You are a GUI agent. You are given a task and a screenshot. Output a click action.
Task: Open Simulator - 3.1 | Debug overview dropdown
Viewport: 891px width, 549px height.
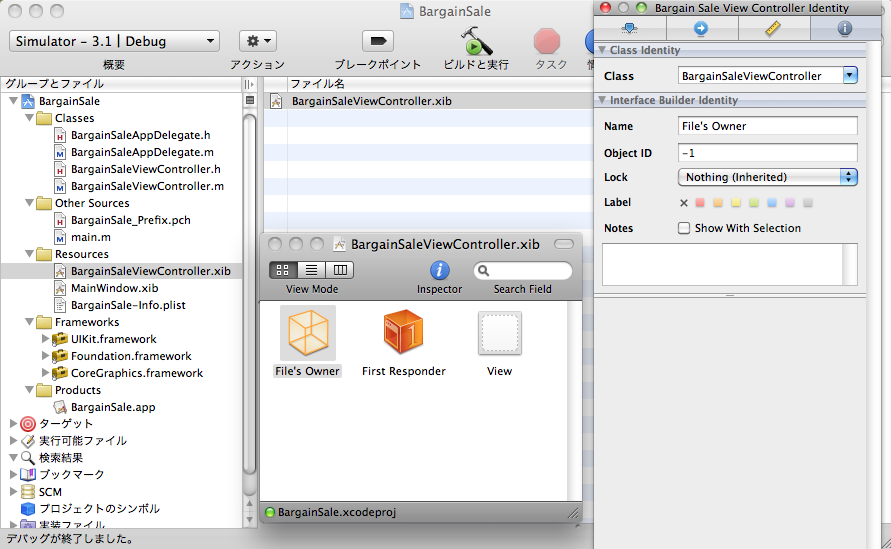114,41
